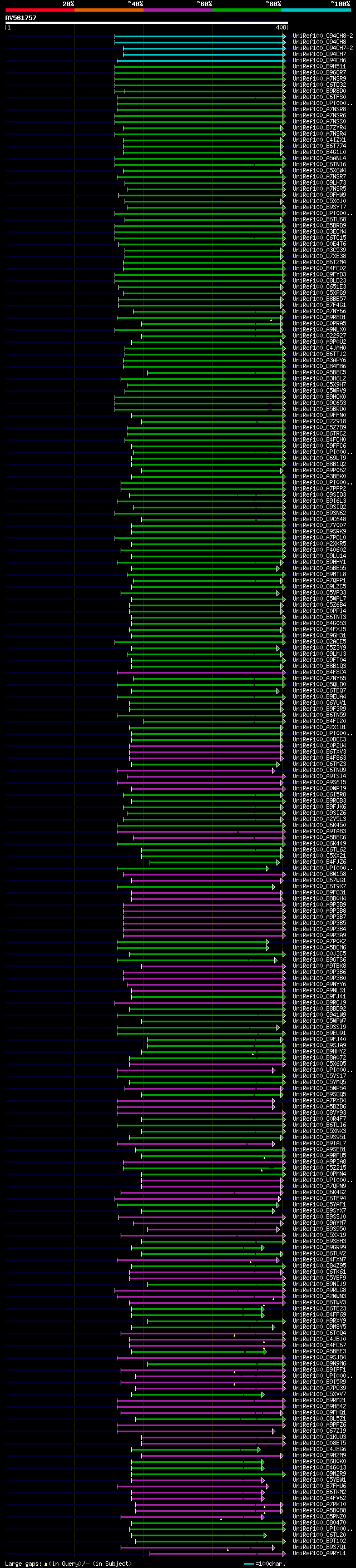
Task: Select label UniRef100_C4JAH0
Action: coord(319,348)
